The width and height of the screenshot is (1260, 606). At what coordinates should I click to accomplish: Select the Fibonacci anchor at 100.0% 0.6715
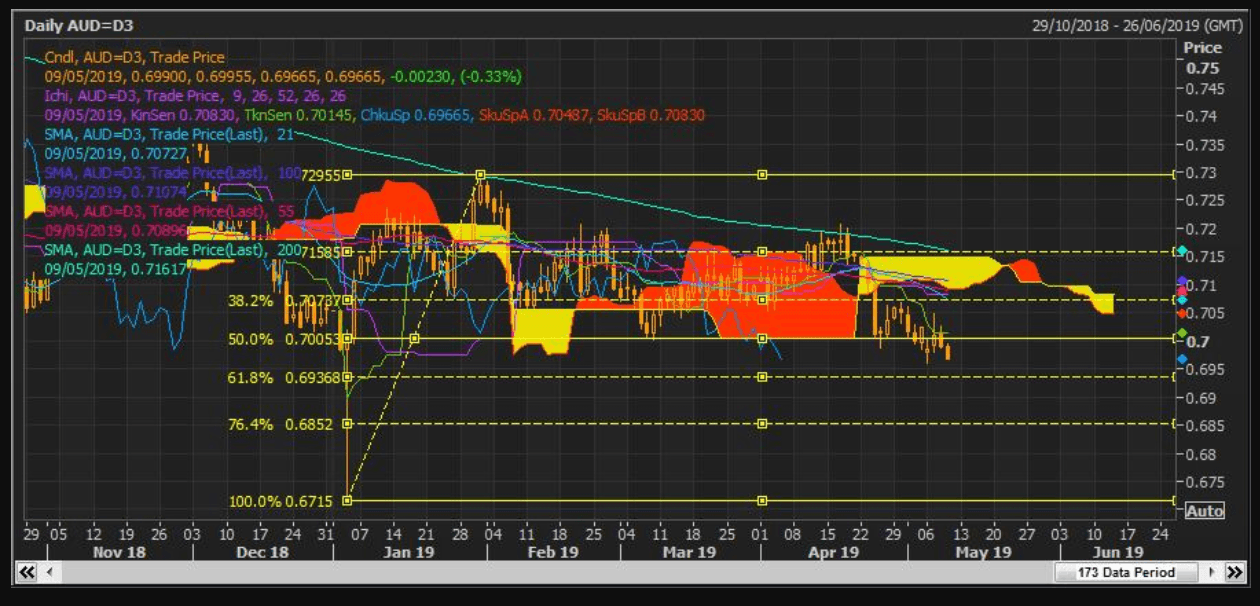click(348, 500)
